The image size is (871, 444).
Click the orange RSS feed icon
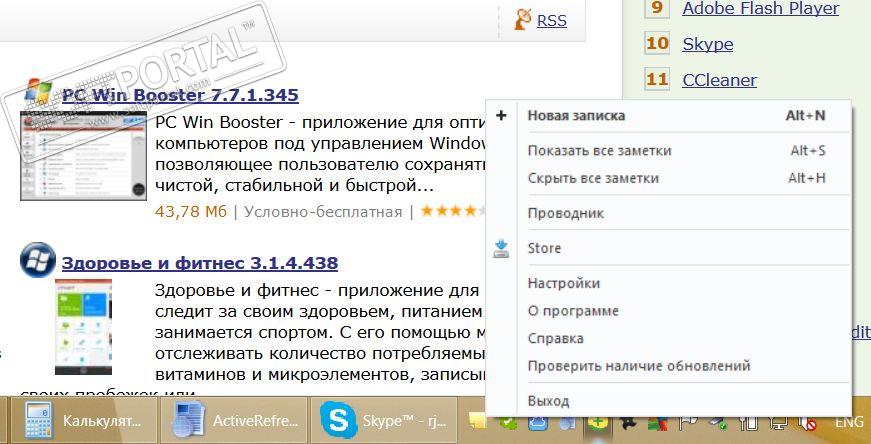[523, 20]
